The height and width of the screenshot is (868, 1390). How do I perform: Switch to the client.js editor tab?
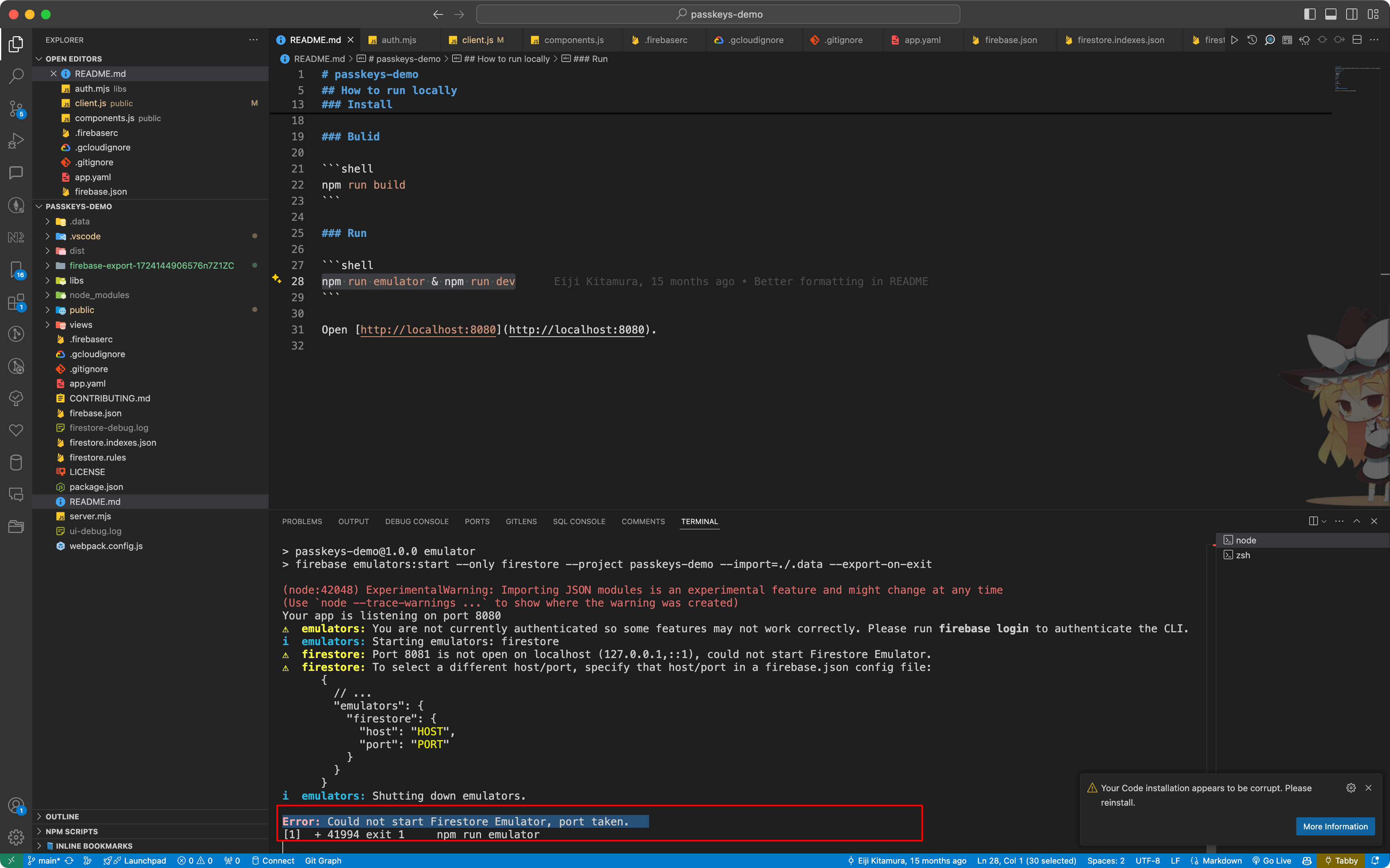477,39
